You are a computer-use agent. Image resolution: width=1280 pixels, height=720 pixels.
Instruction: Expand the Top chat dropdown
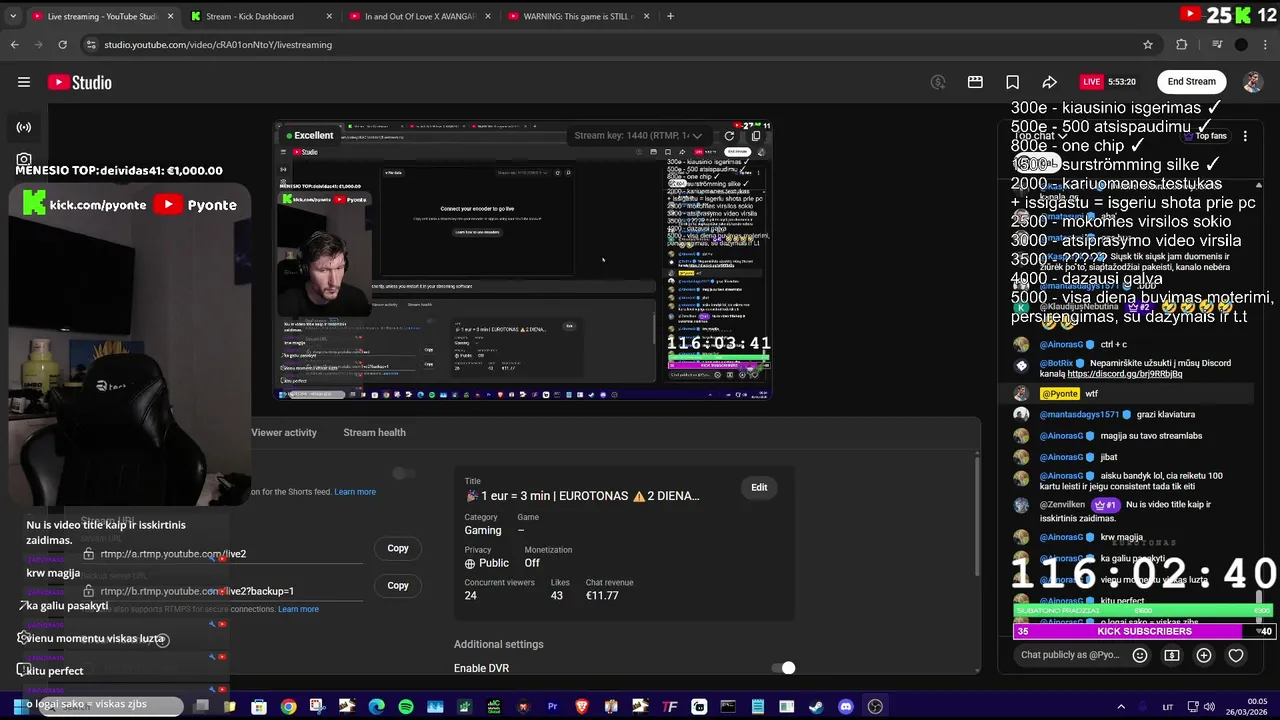coord(1040,136)
